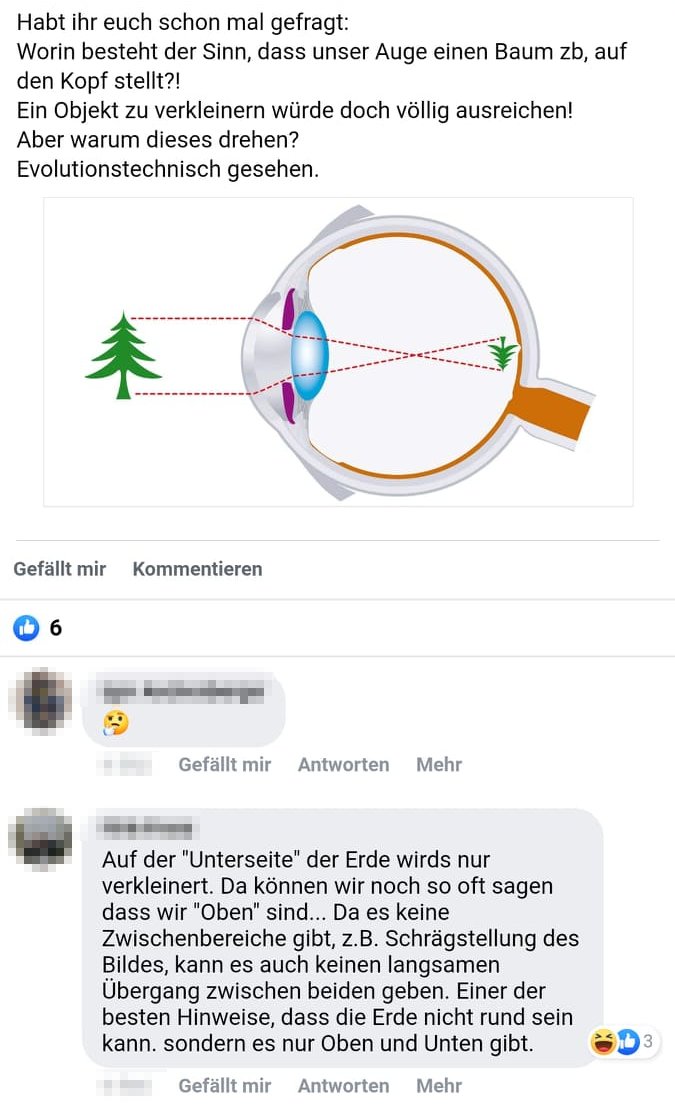Like the second comment via Gefällt mir

click(224, 1086)
